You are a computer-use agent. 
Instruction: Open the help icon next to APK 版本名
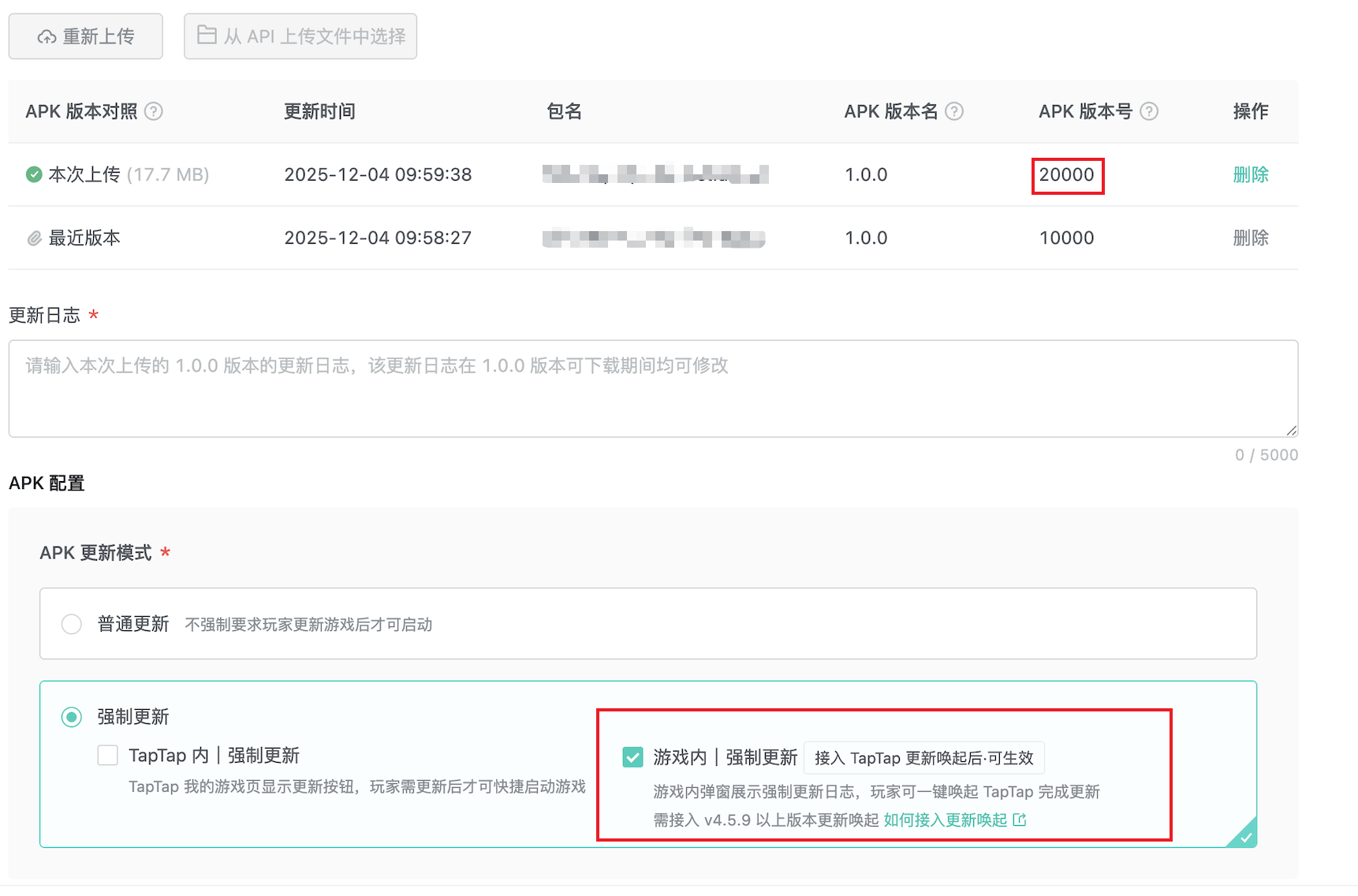[954, 111]
